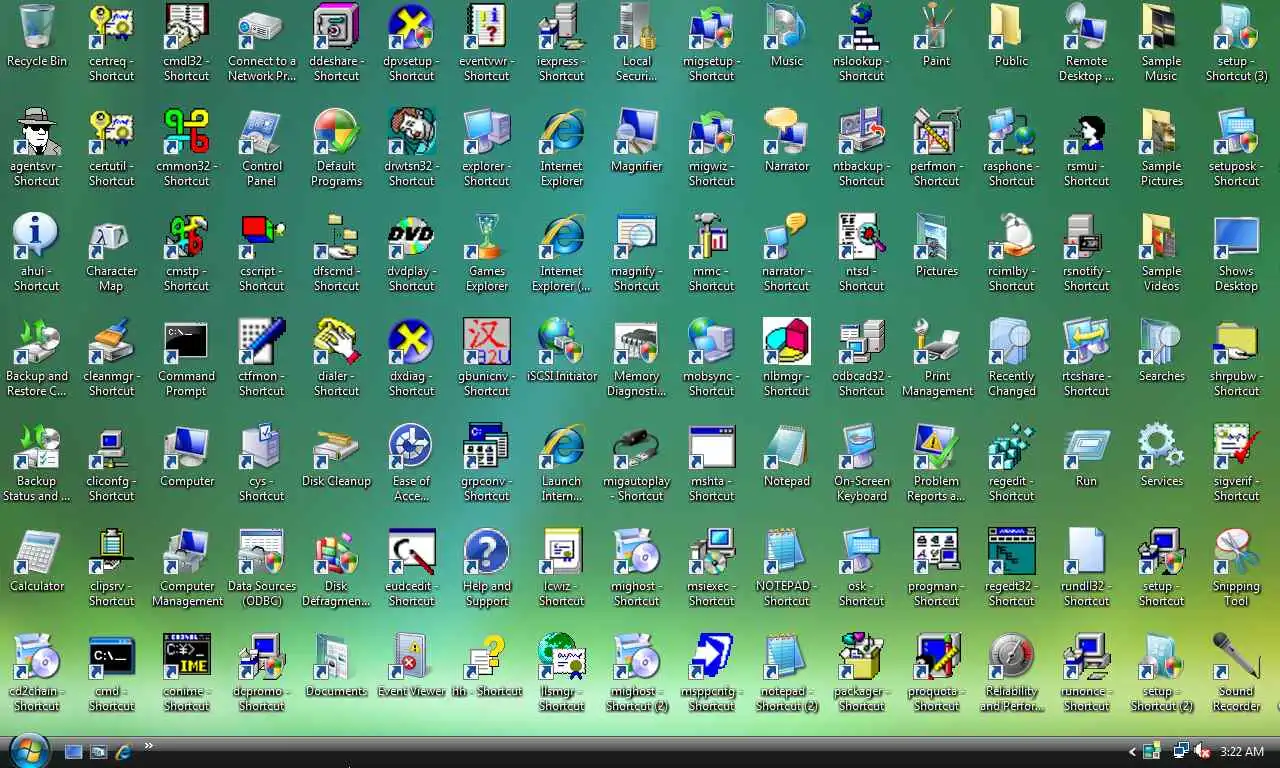Open the Control Panel desktop icon
The height and width of the screenshot is (768, 1280).
(x=262, y=132)
